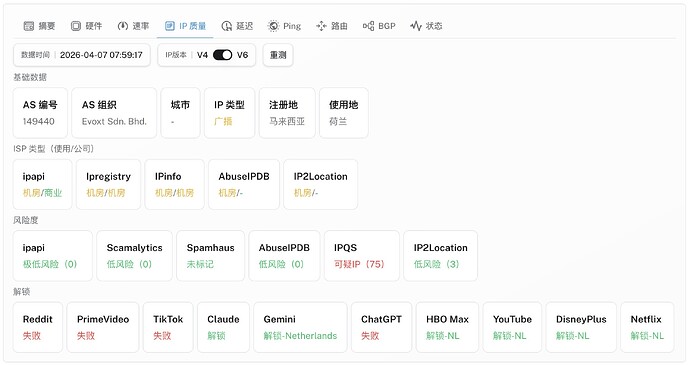
Task: Click the DisneyPlus 解锁-NL card
Action: pyautogui.click(x=581, y=327)
